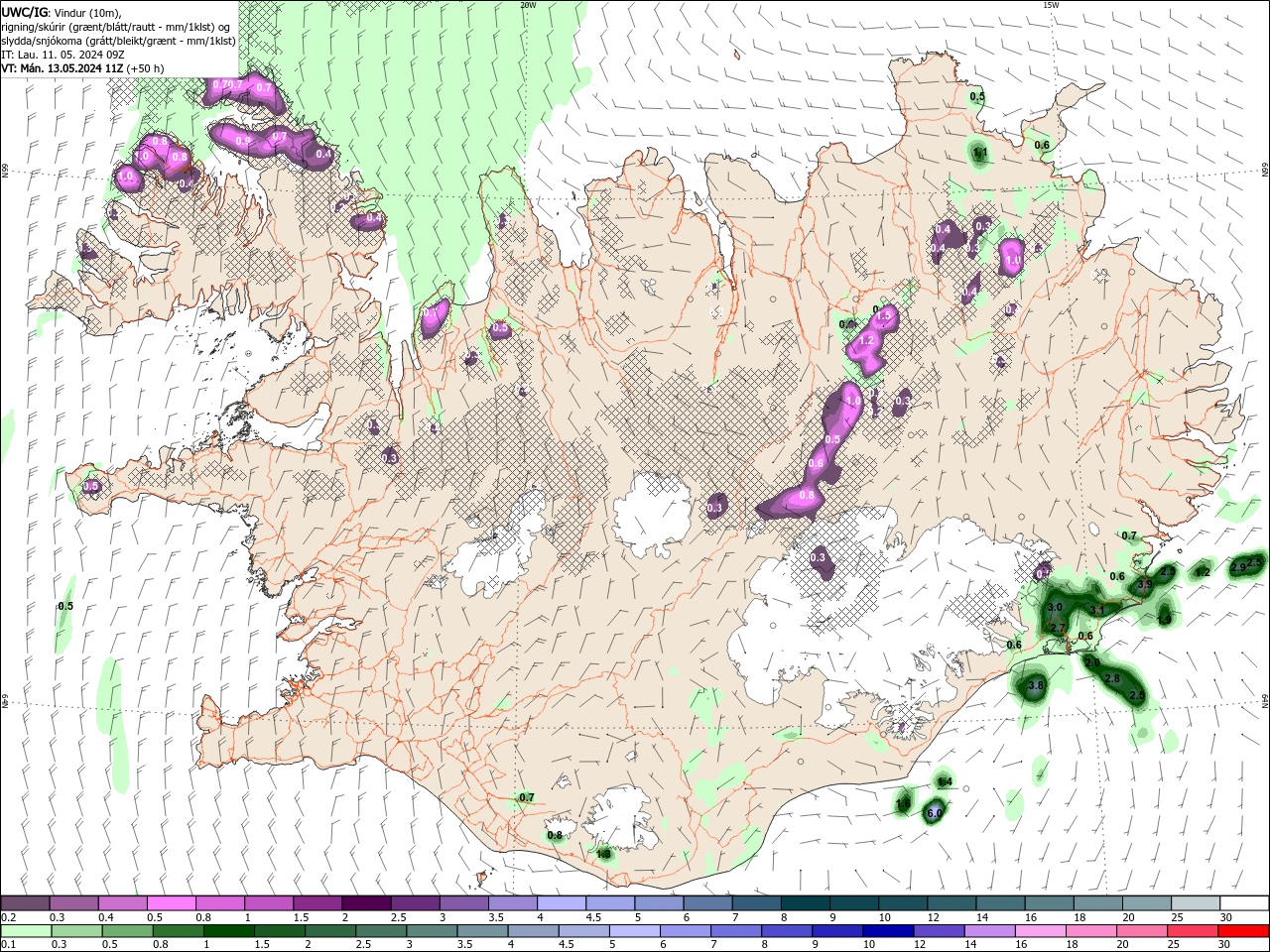Viewport: 1270px width, 952px height.
Task: Click the "1.3" value near the southern glacier
Action: point(603,854)
